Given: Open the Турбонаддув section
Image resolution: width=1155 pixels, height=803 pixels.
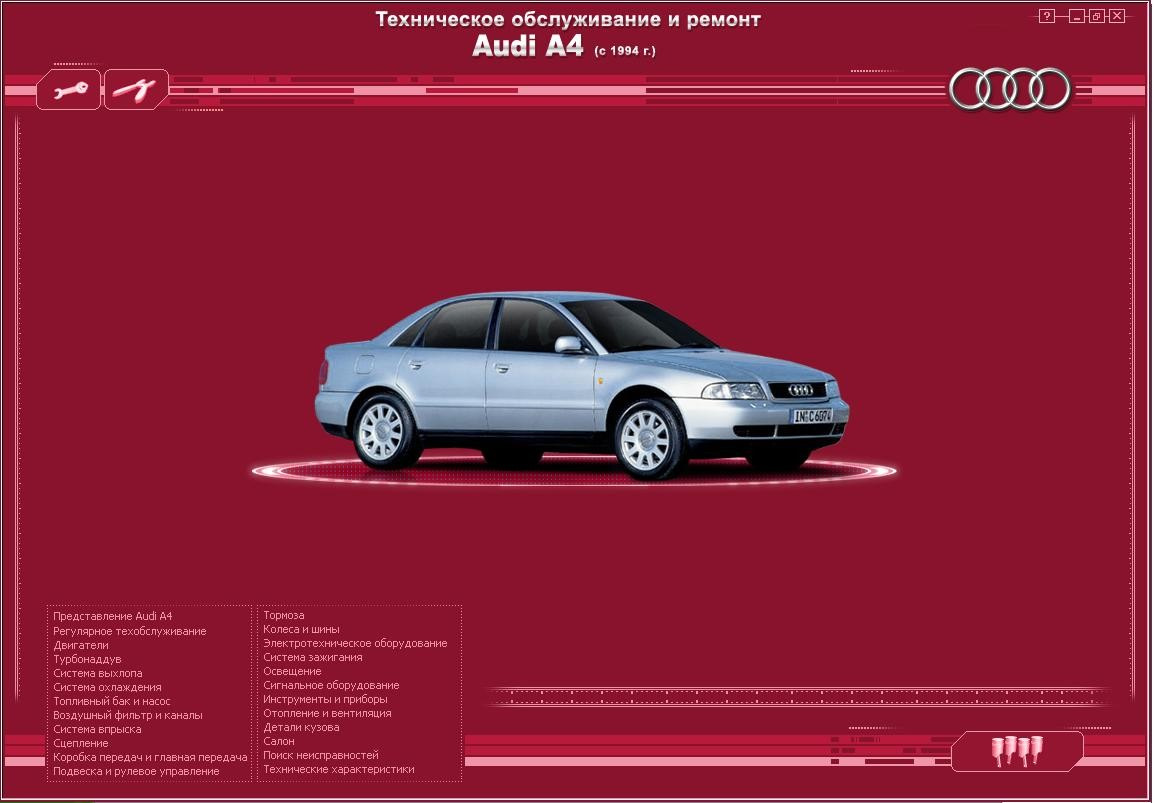Looking at the screenshot, I should [x=87, y=659].
